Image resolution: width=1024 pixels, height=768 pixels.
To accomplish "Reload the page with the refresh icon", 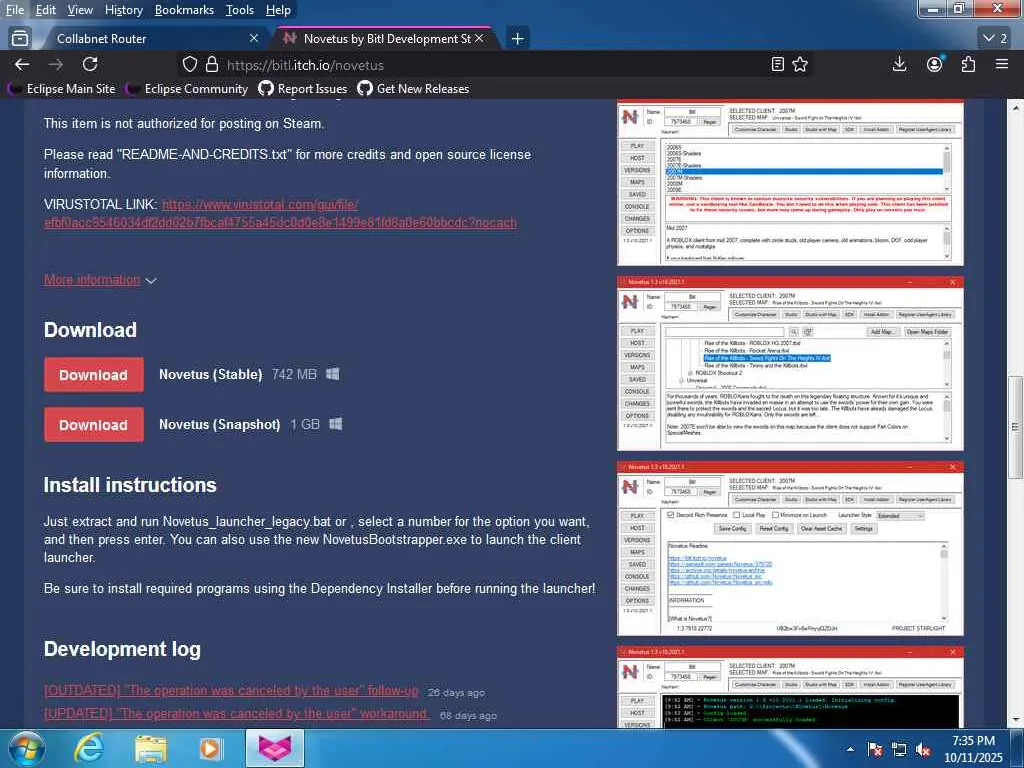I will [x=90, y=64].
